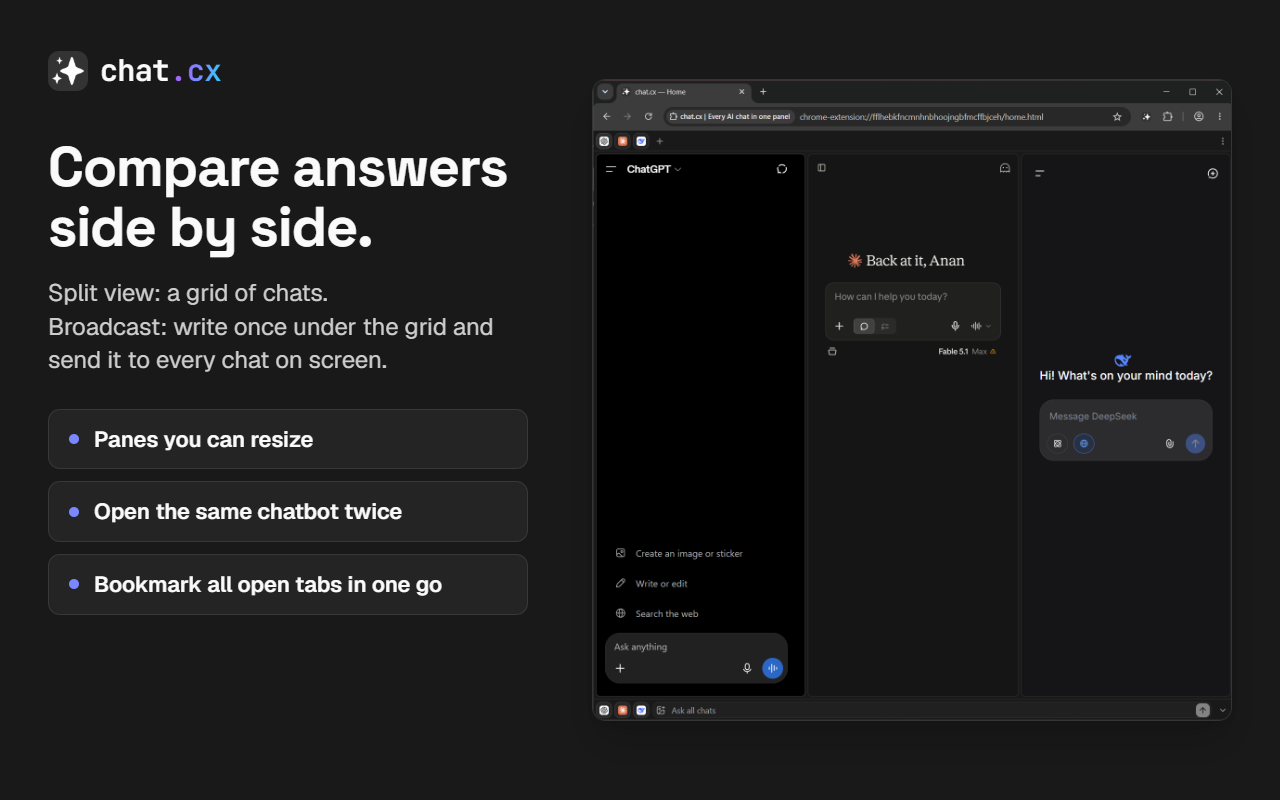Bookmark this page with the star icon

pyautogui.click(x=1117, y=117)
